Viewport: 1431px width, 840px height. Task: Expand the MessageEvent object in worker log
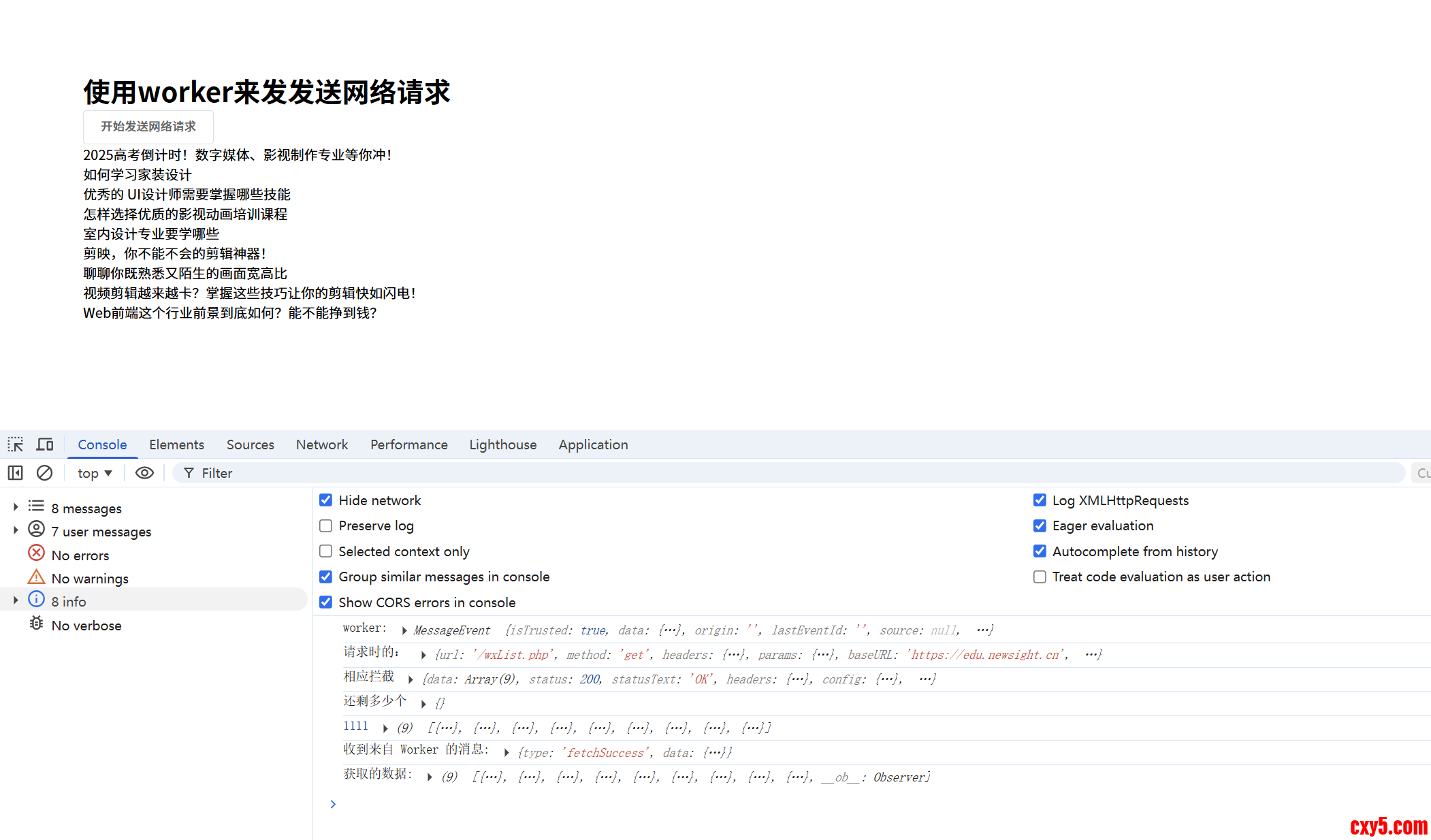pos(404,630)
